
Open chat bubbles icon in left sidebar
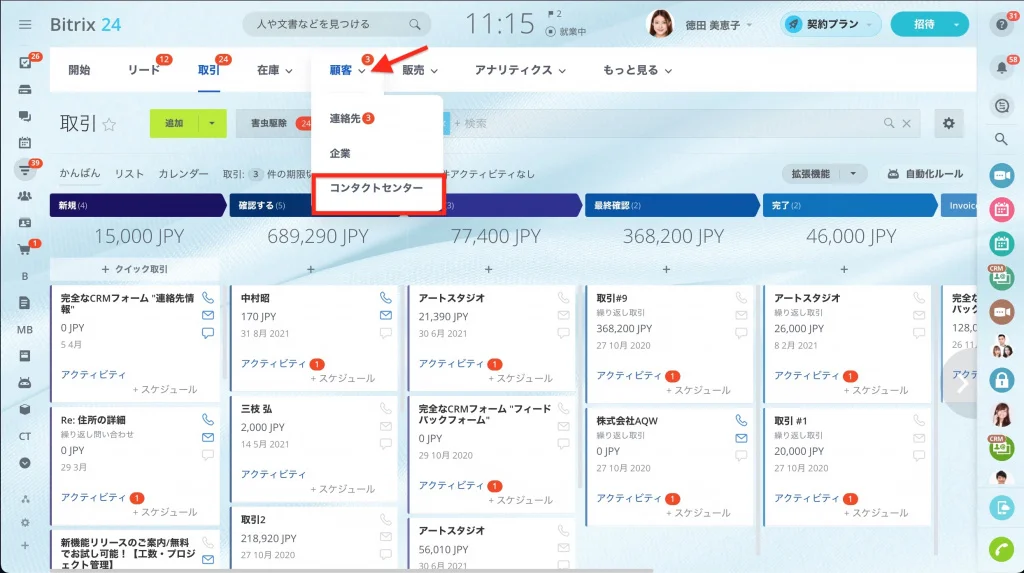click(x=25, y=116)
